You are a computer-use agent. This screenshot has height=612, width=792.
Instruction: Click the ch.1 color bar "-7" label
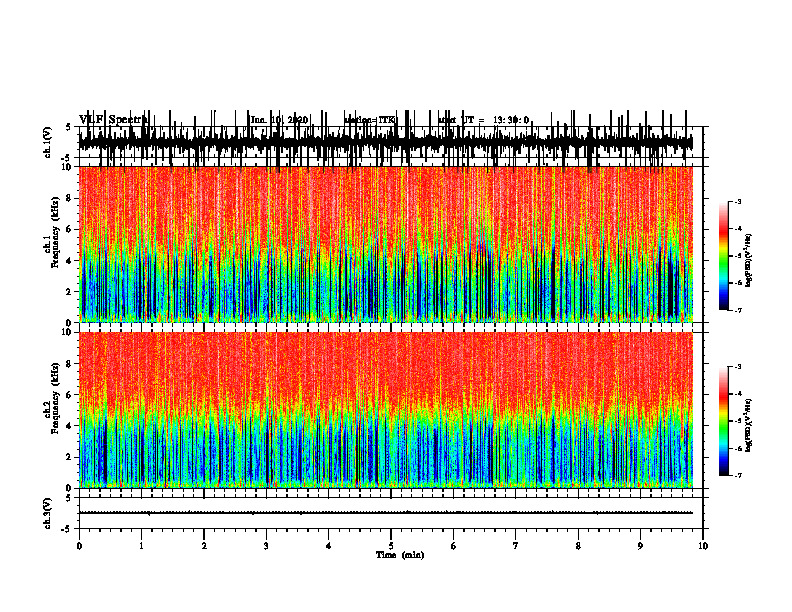click(737, 310)
